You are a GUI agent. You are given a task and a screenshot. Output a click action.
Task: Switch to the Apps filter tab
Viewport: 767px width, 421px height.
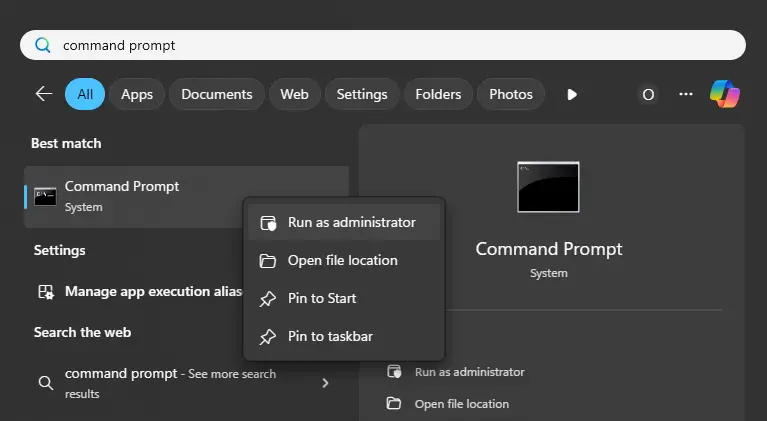click(137, 94)
